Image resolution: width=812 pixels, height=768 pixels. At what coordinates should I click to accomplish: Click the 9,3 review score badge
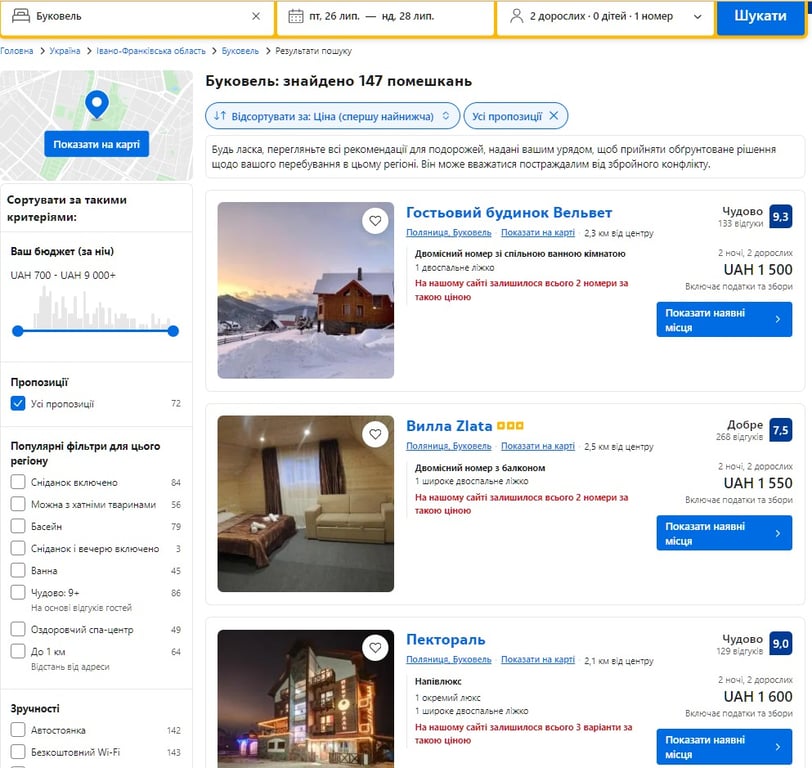[x=780, y=217]
